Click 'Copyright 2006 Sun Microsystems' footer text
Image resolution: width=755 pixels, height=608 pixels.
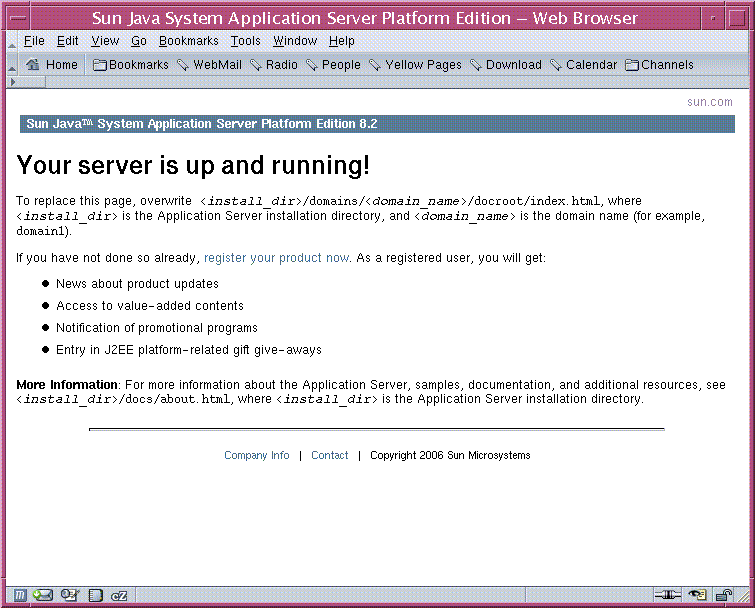pyautogui.click(x=450, y=455)
